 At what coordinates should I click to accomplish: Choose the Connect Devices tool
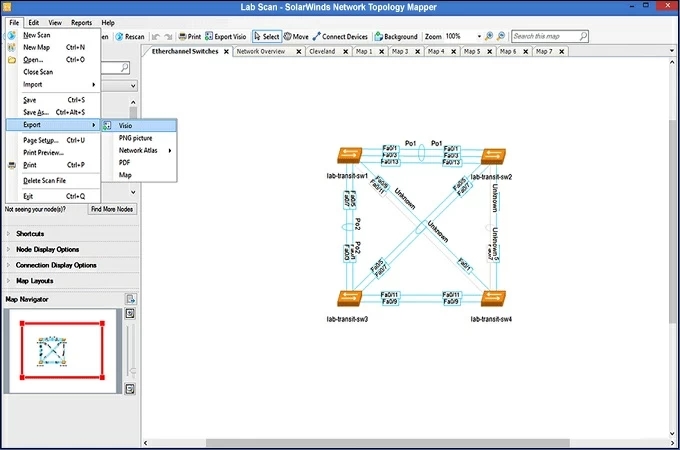[x=340, y=37]
